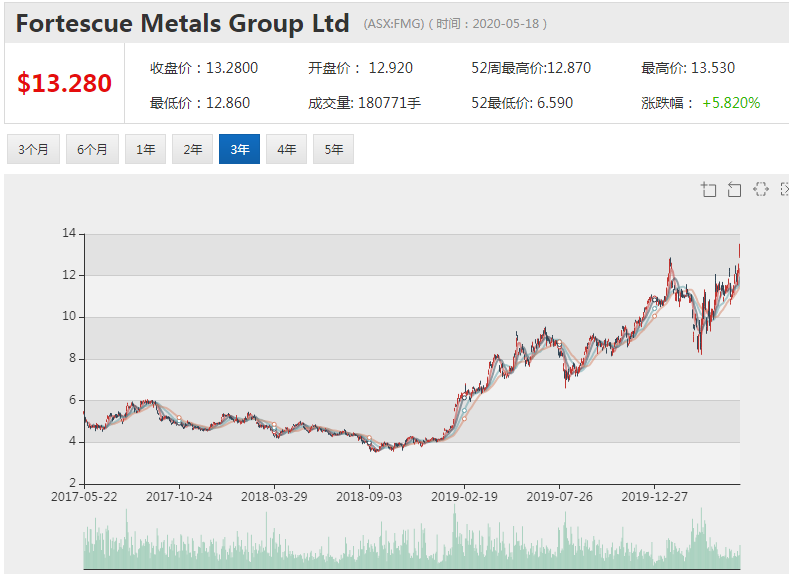Select the 2年 range tab
The height and width of the screenshot is (574, 794).
[192, 149]
